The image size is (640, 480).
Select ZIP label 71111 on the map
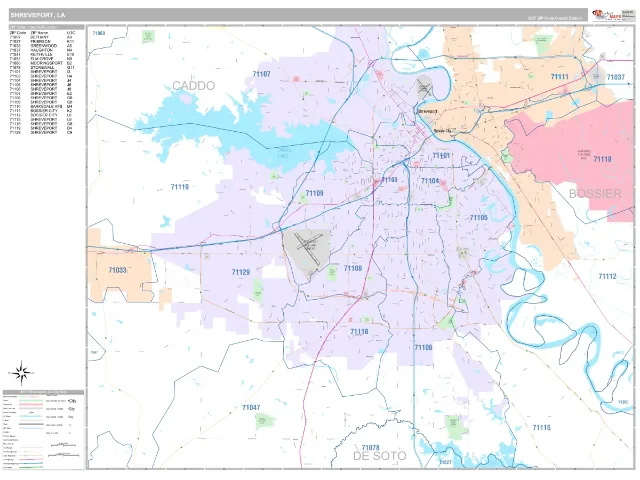click(560, 77)
